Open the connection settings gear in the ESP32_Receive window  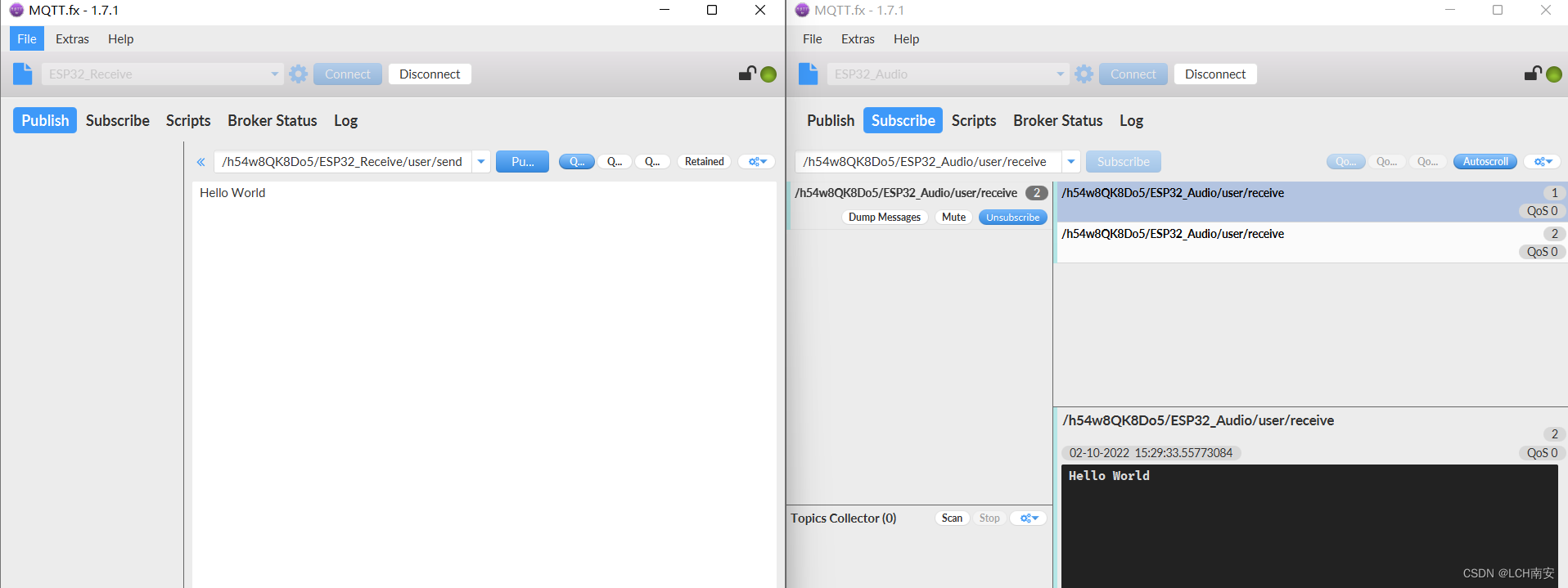pos(299,74)
